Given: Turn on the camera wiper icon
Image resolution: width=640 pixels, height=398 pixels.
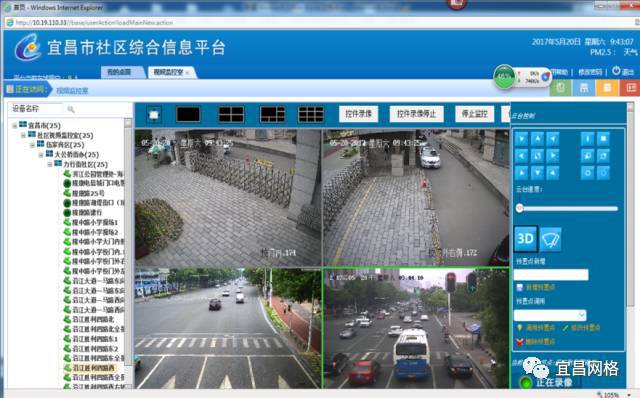Looking at the screenshot, I should (x=550, y=239).
